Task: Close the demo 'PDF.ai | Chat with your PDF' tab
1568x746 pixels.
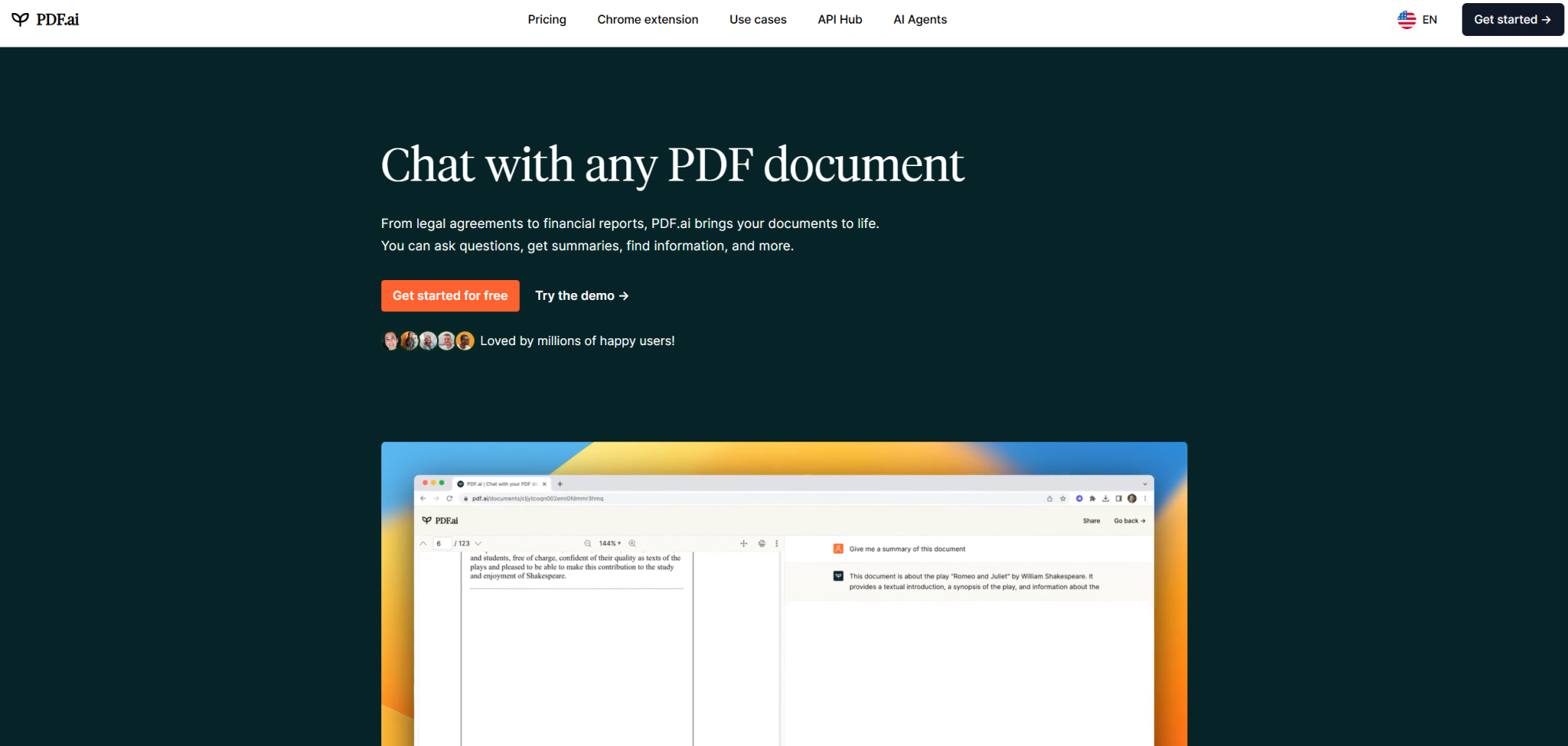Action: (x=544, y=484)
